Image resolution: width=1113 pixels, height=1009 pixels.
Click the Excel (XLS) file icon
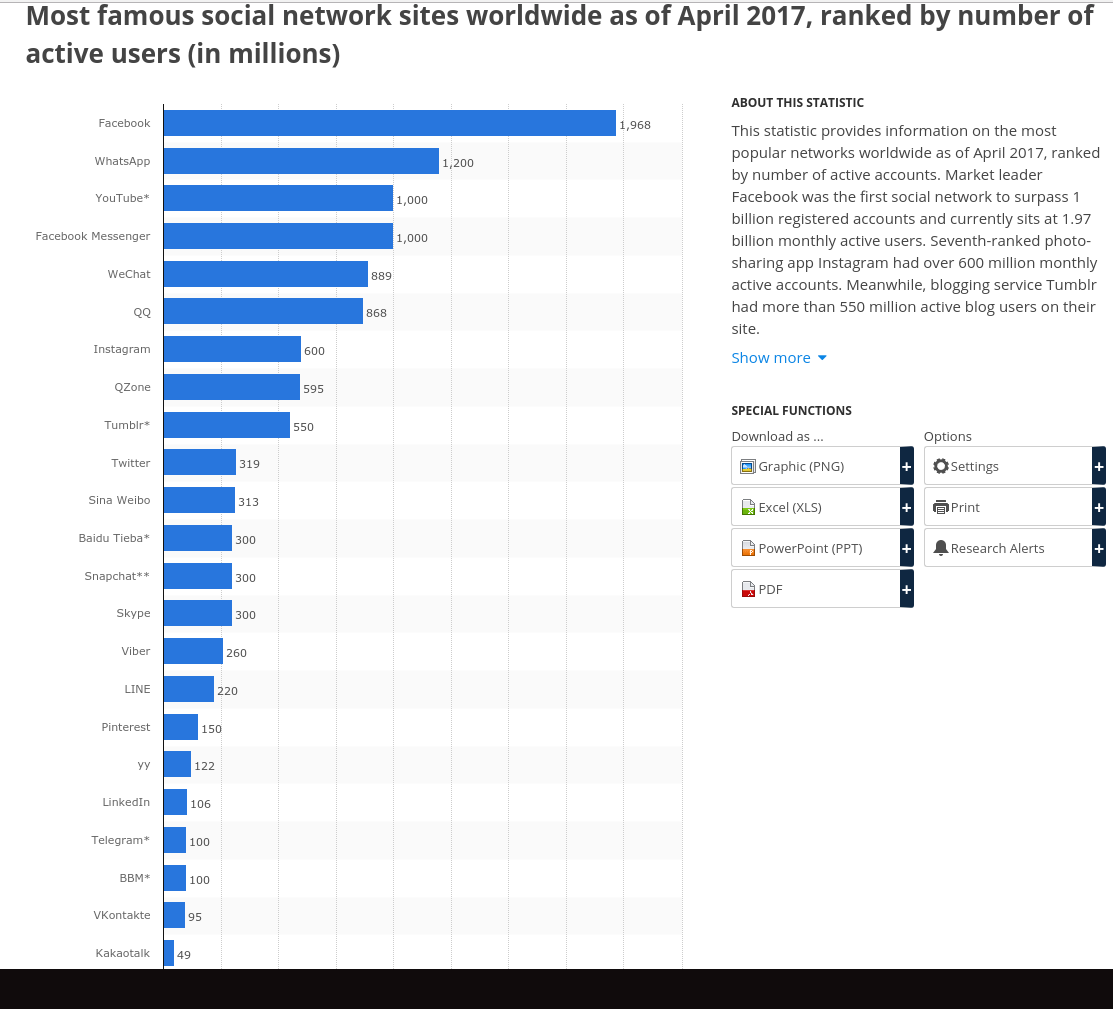coord(748,507)
